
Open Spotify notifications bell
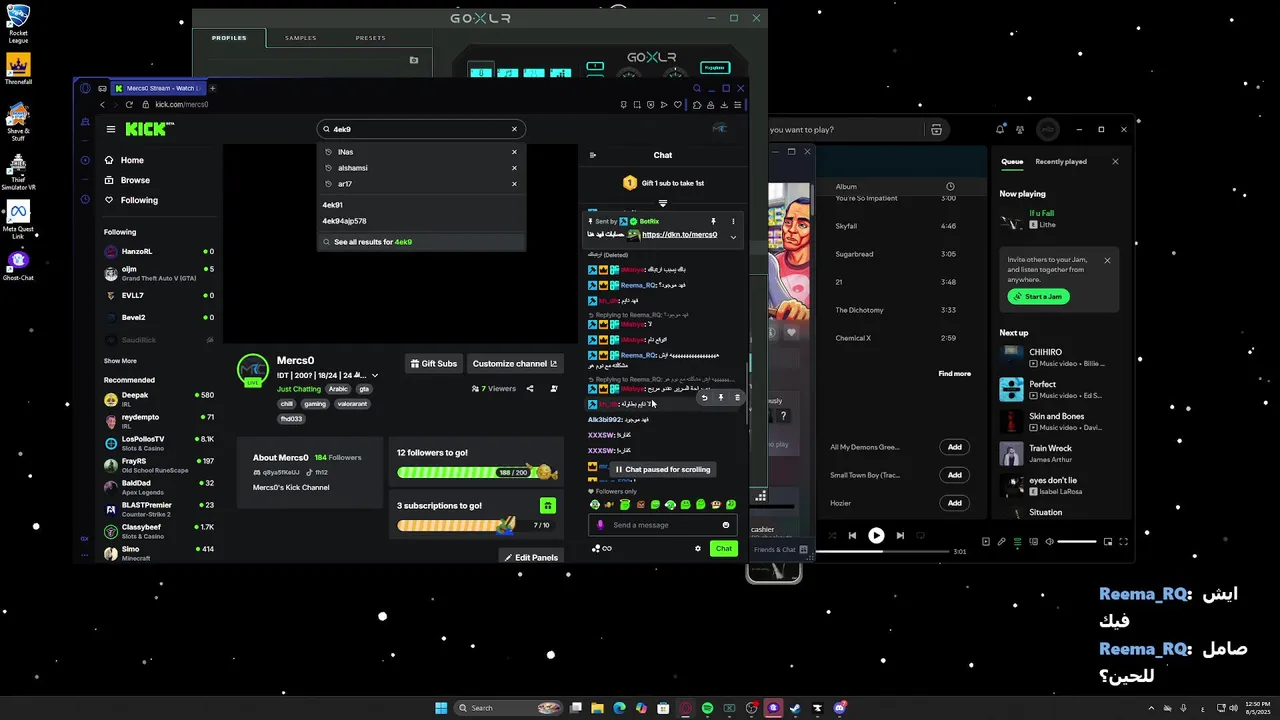point(1000,129)
